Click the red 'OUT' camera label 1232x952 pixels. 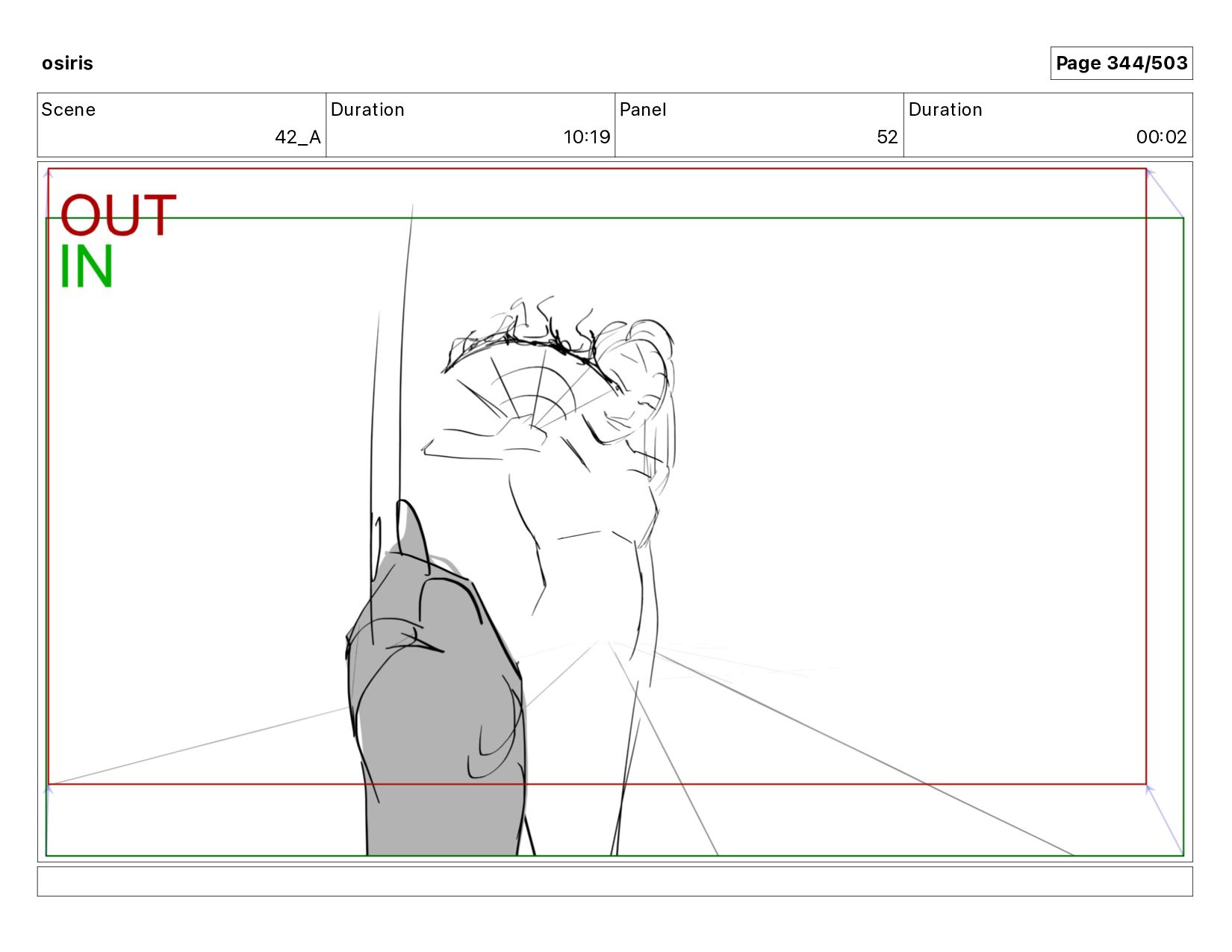118,216
